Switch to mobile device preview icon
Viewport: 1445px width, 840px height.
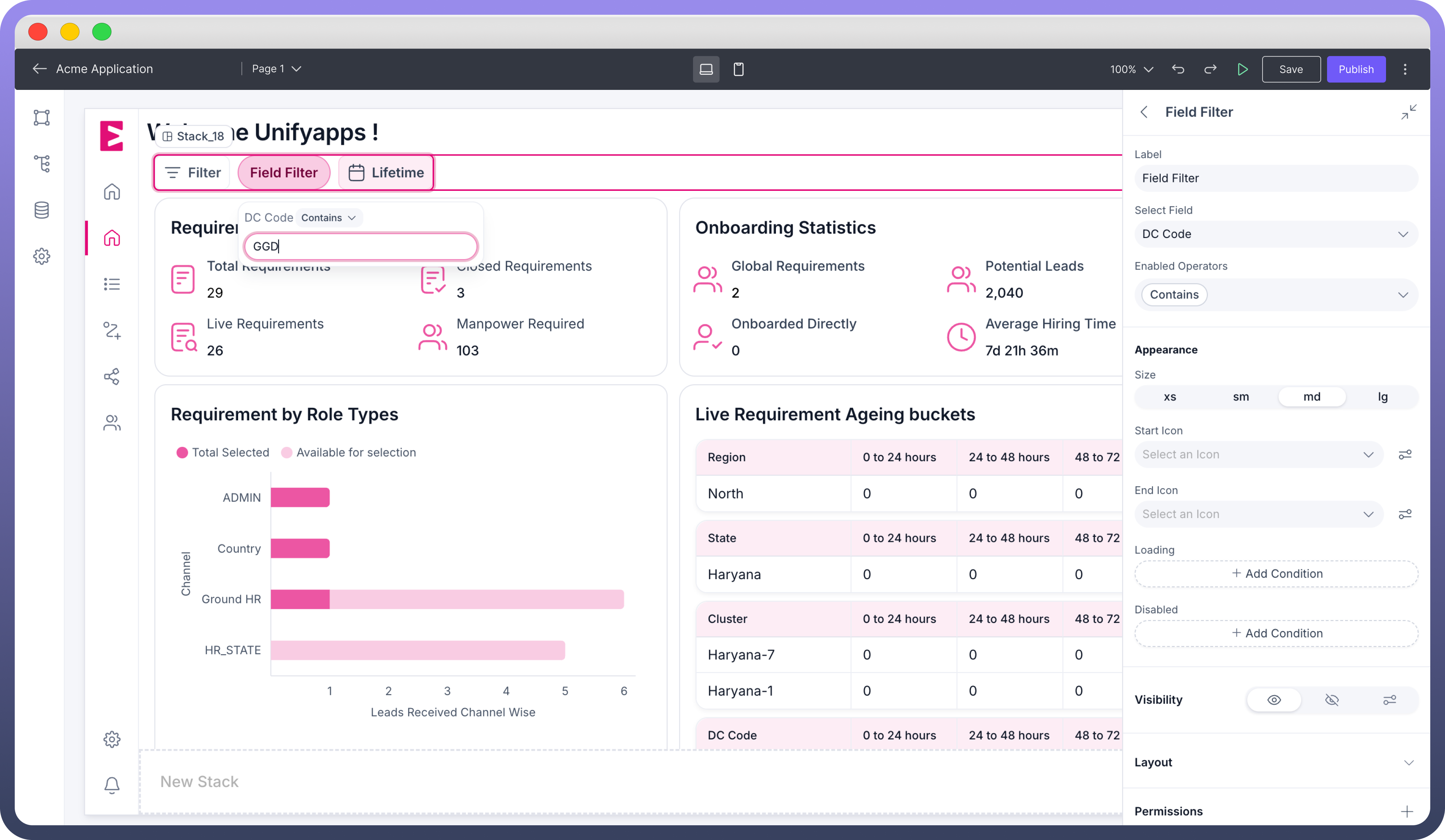click(739, 69)
